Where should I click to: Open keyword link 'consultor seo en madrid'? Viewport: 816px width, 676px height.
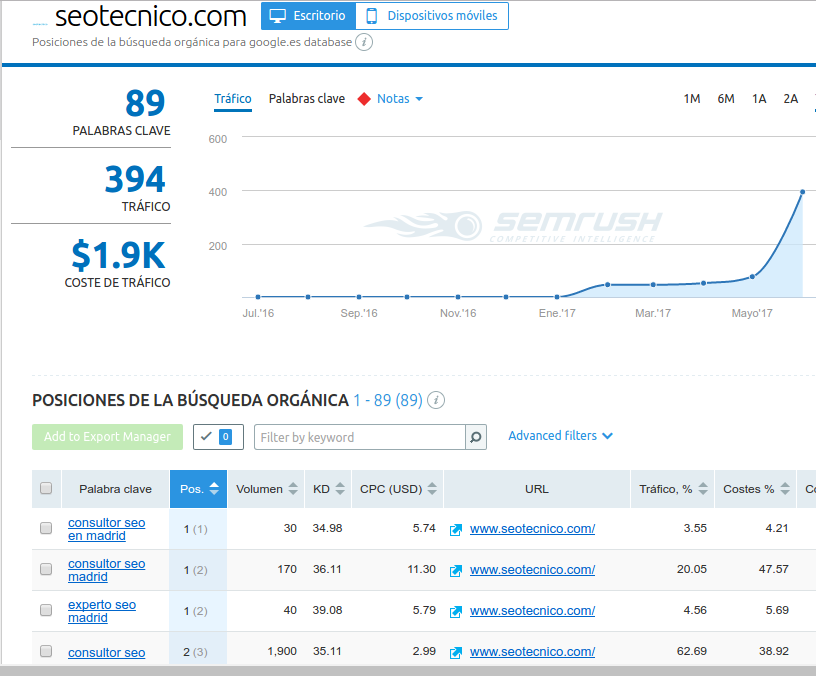(x=107, y=529)
